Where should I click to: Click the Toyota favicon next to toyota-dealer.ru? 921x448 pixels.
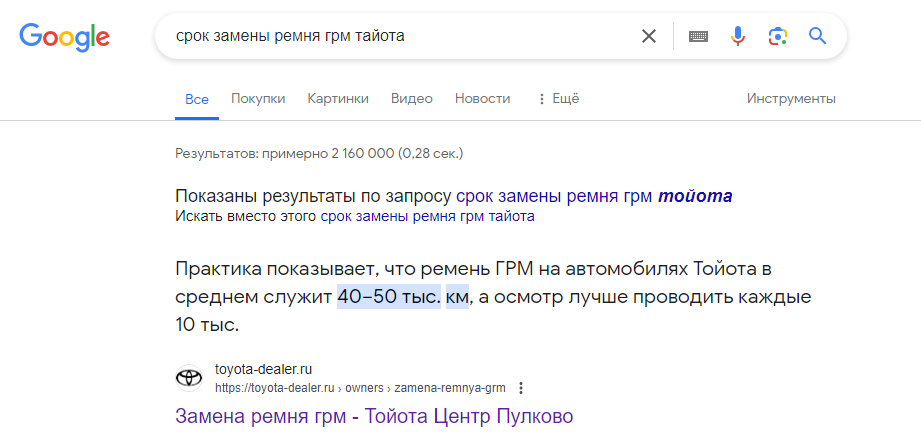[x=189, y=378]
